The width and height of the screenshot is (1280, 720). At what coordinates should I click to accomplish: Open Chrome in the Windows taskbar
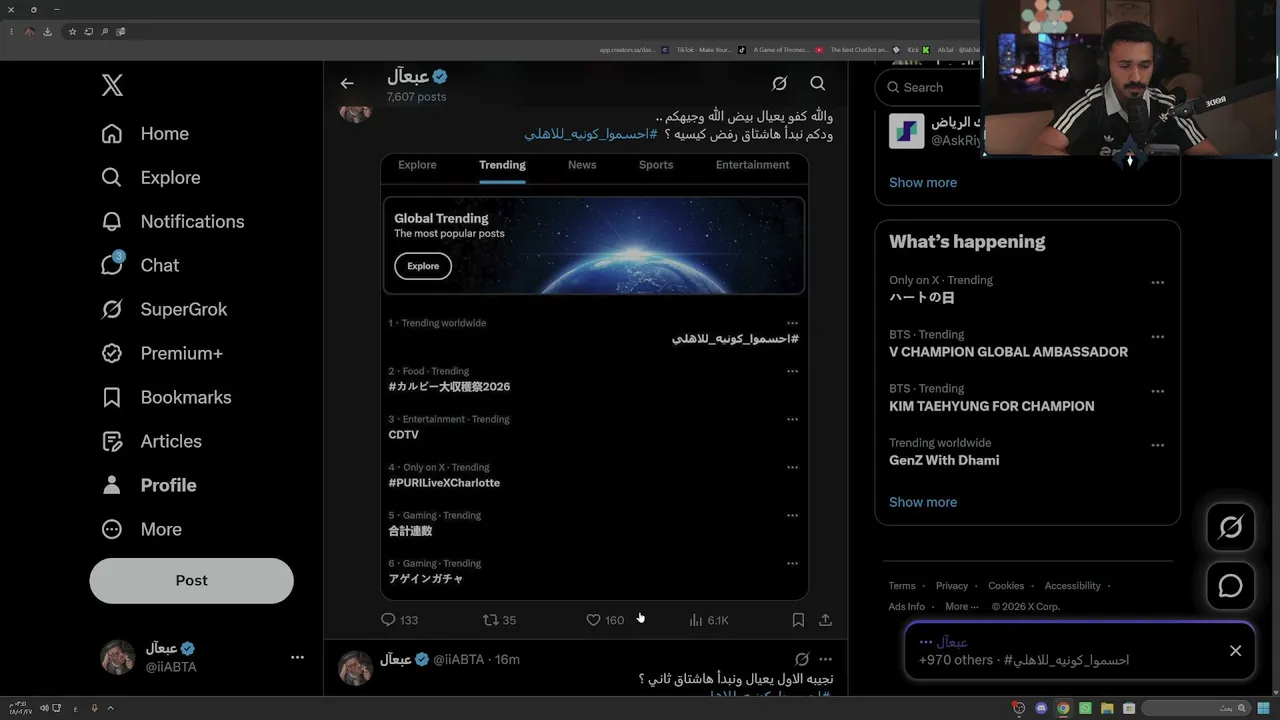click(x=1063, y=708)
